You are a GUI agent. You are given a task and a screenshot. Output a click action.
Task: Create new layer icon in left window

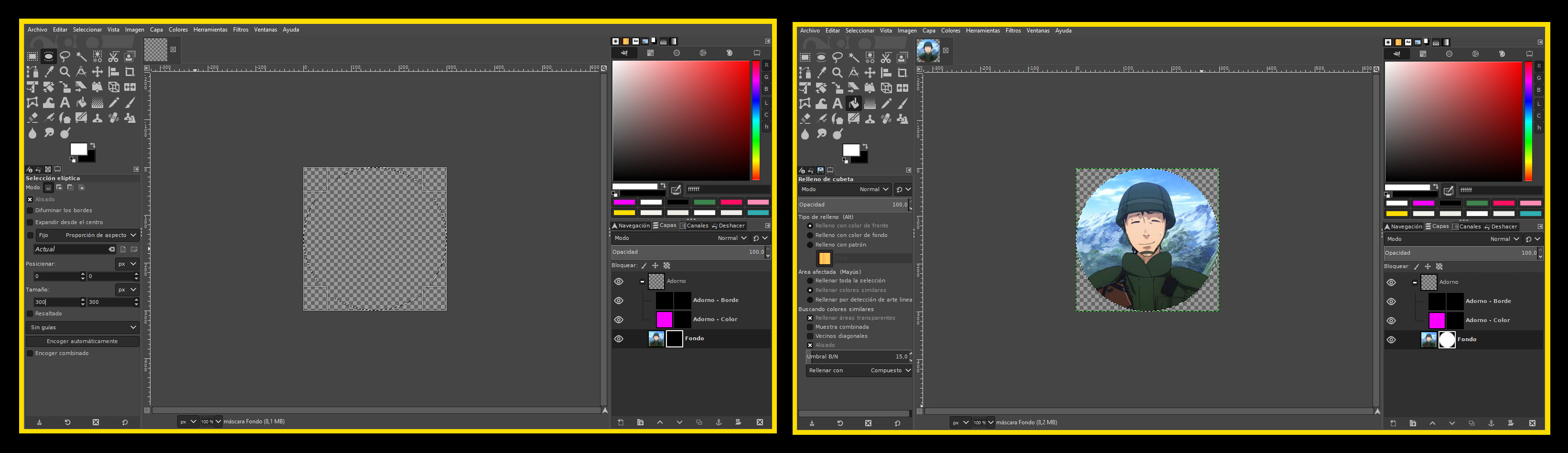click(621, 422)
